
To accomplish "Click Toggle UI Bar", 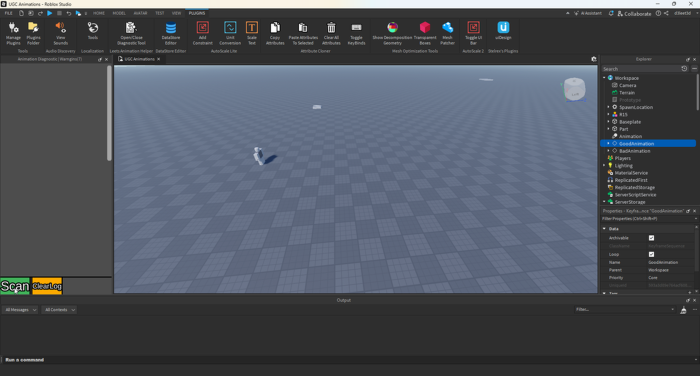I will 473,33.
